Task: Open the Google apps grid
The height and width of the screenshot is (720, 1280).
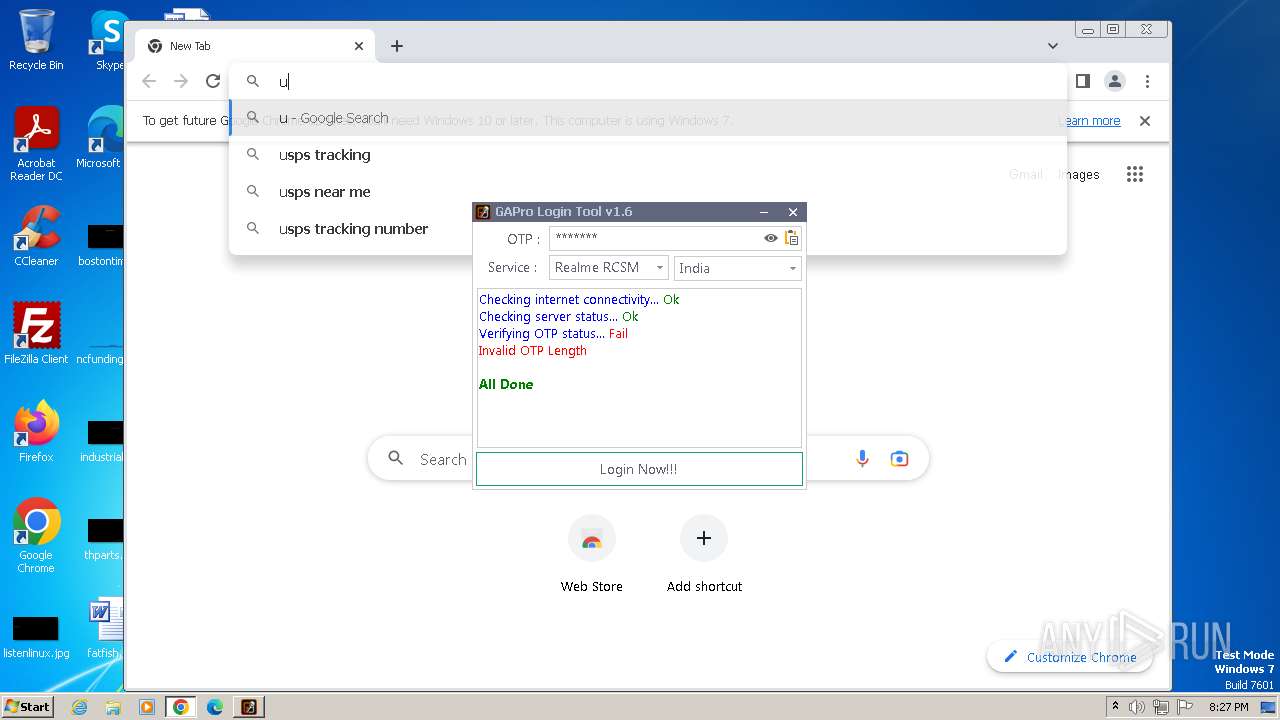Action: pos(1135,174)
